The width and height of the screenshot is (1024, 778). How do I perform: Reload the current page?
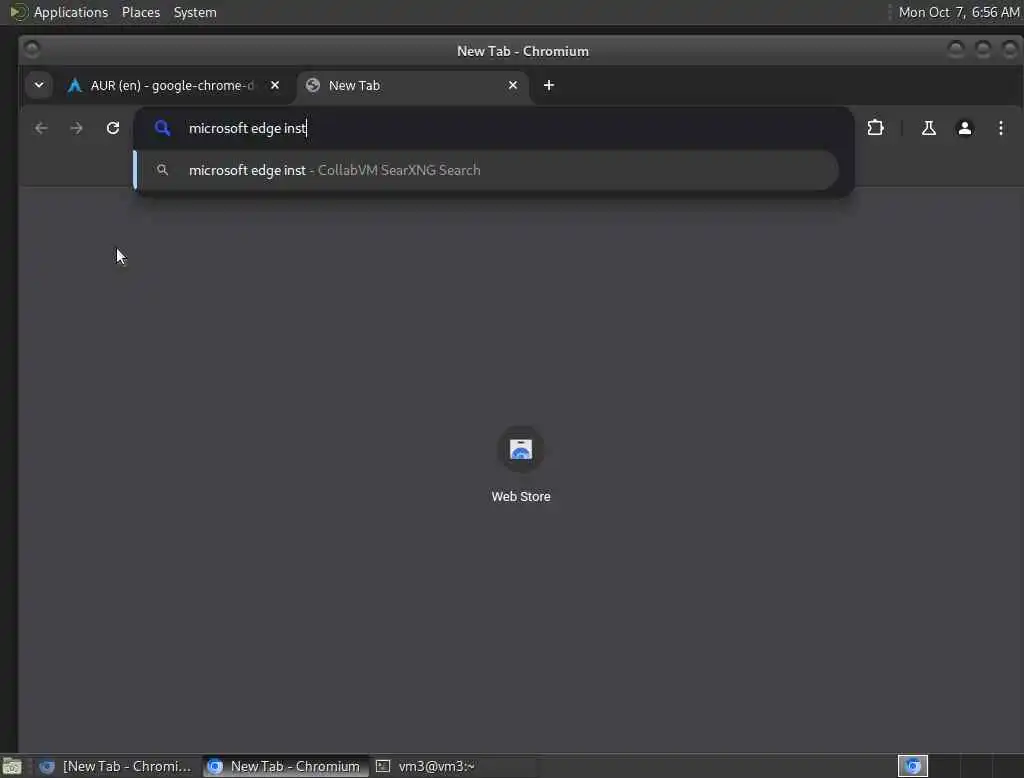click(113, 128)
